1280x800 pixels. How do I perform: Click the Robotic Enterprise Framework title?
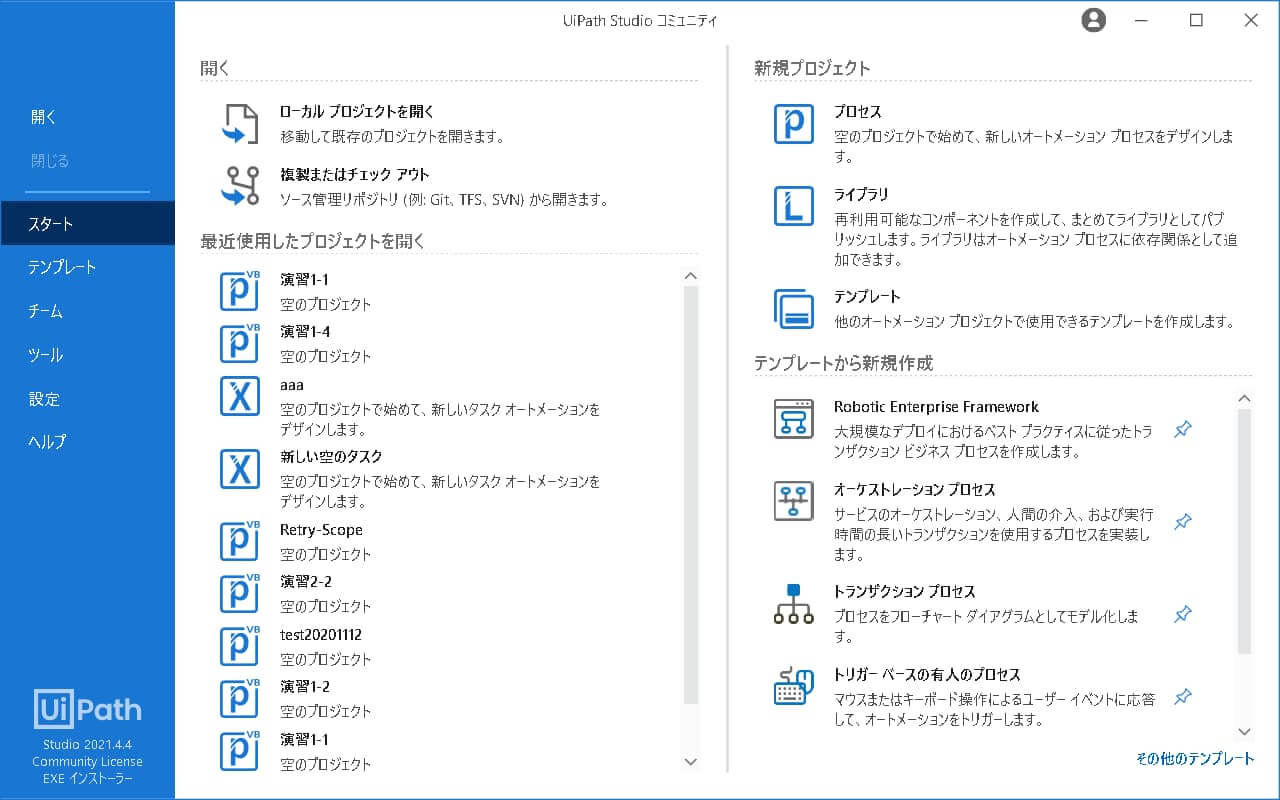[936, 407]
